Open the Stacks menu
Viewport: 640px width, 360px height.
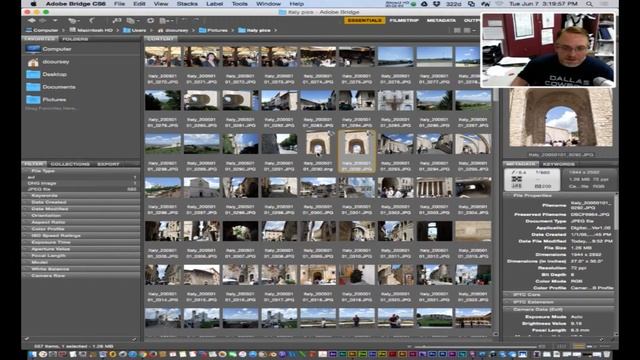pos(187,4)
